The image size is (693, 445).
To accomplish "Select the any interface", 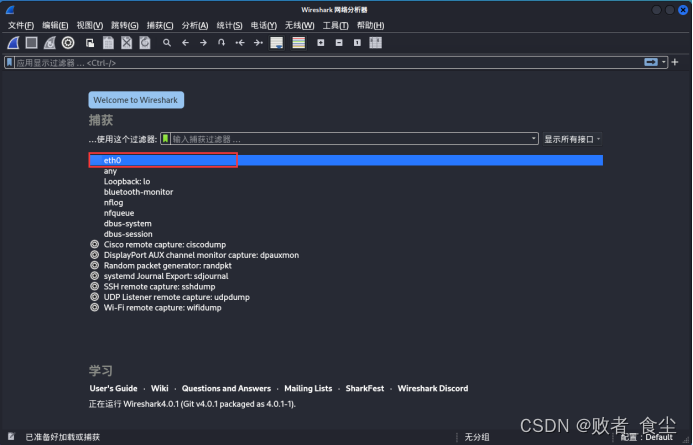I will coord(346,171).
